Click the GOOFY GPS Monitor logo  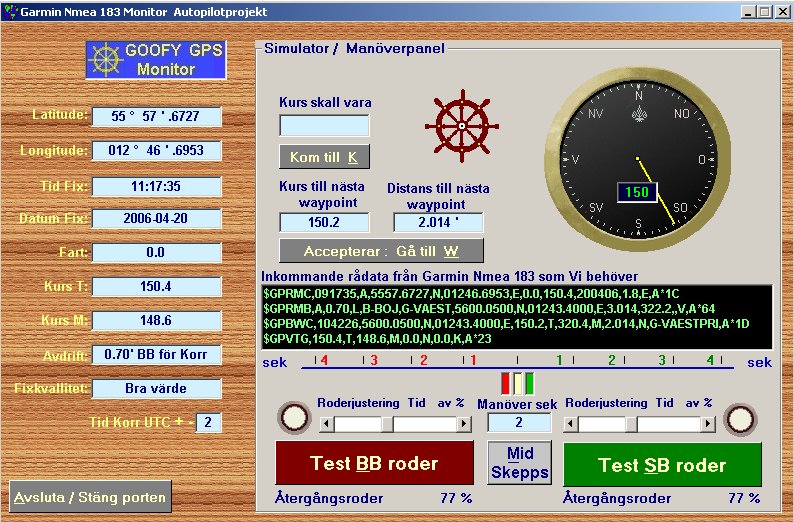coord(156,60)
